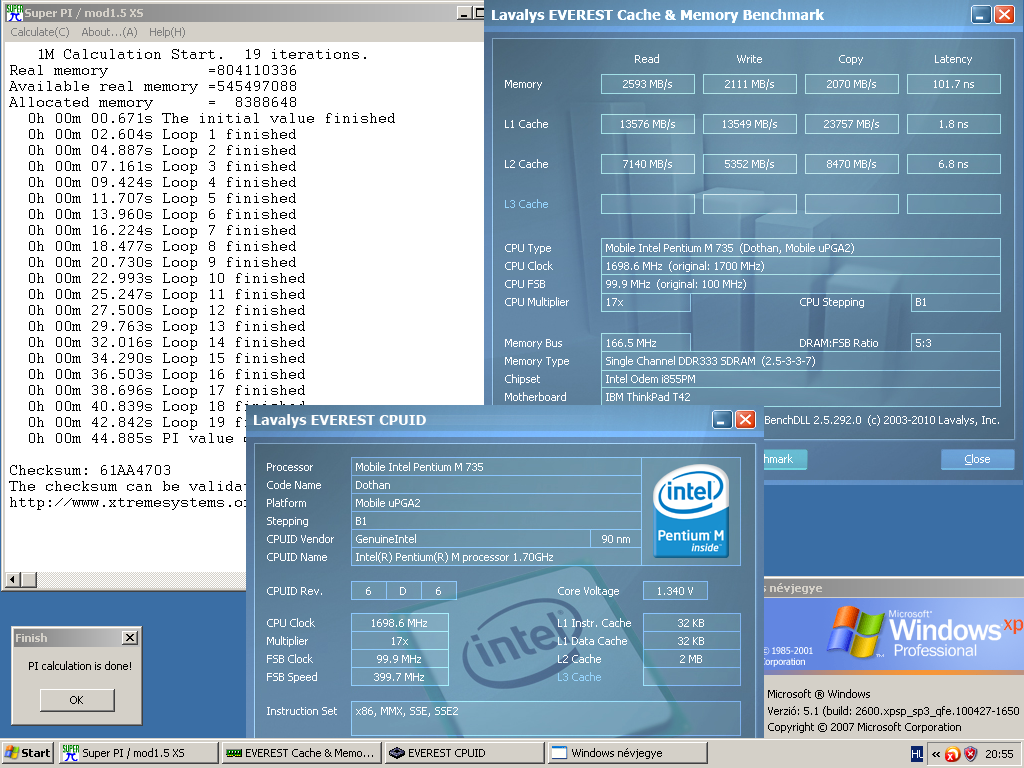Click the CPU Type field Mobile Intel Pentium M 735

click(x=801, y=248)
